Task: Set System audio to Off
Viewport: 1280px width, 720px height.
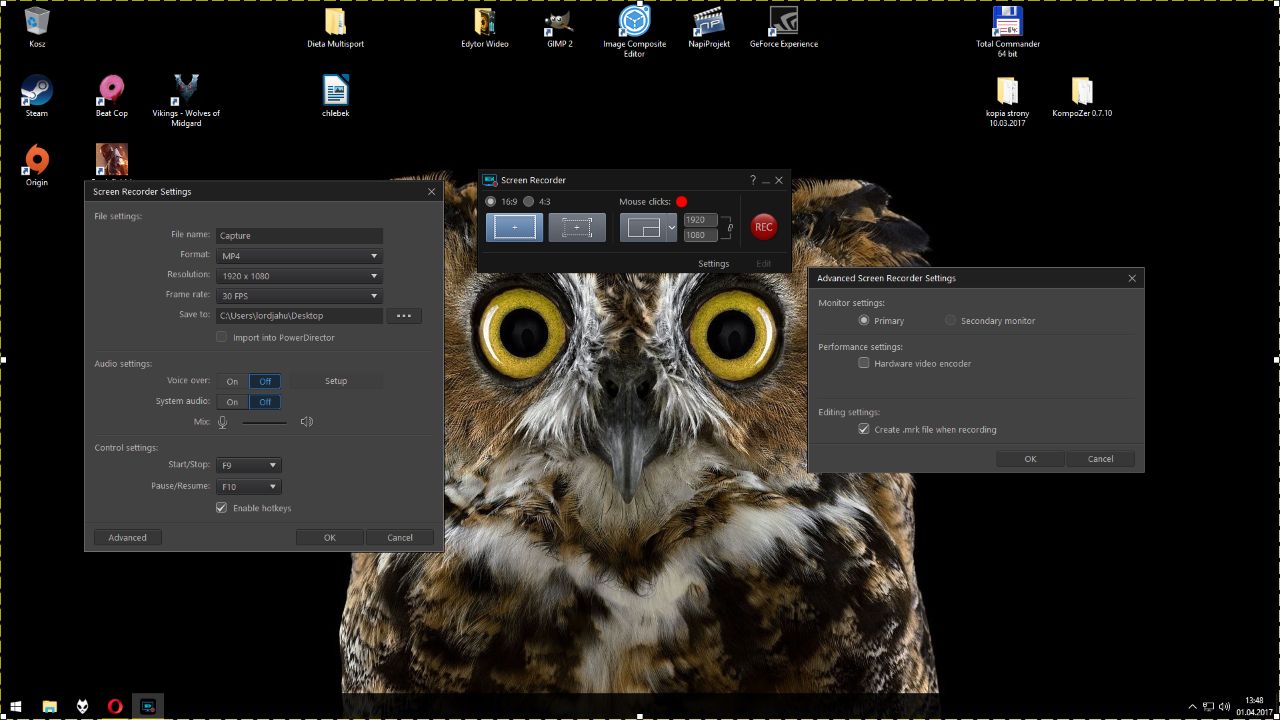Action: coord(265,402)
